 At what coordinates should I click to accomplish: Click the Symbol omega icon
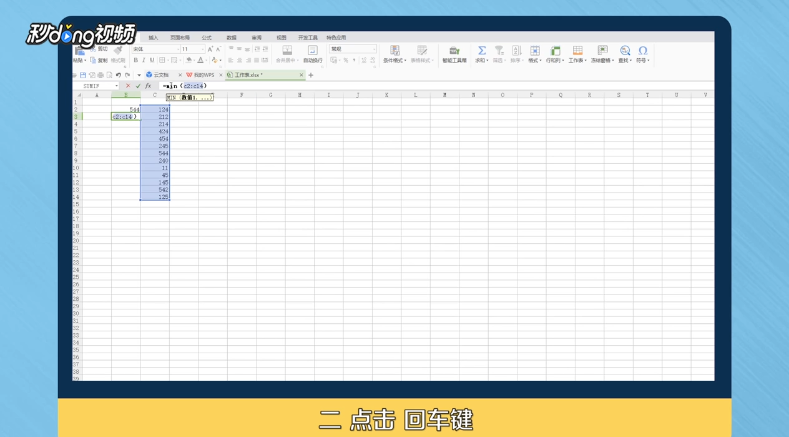pos(643,50)
